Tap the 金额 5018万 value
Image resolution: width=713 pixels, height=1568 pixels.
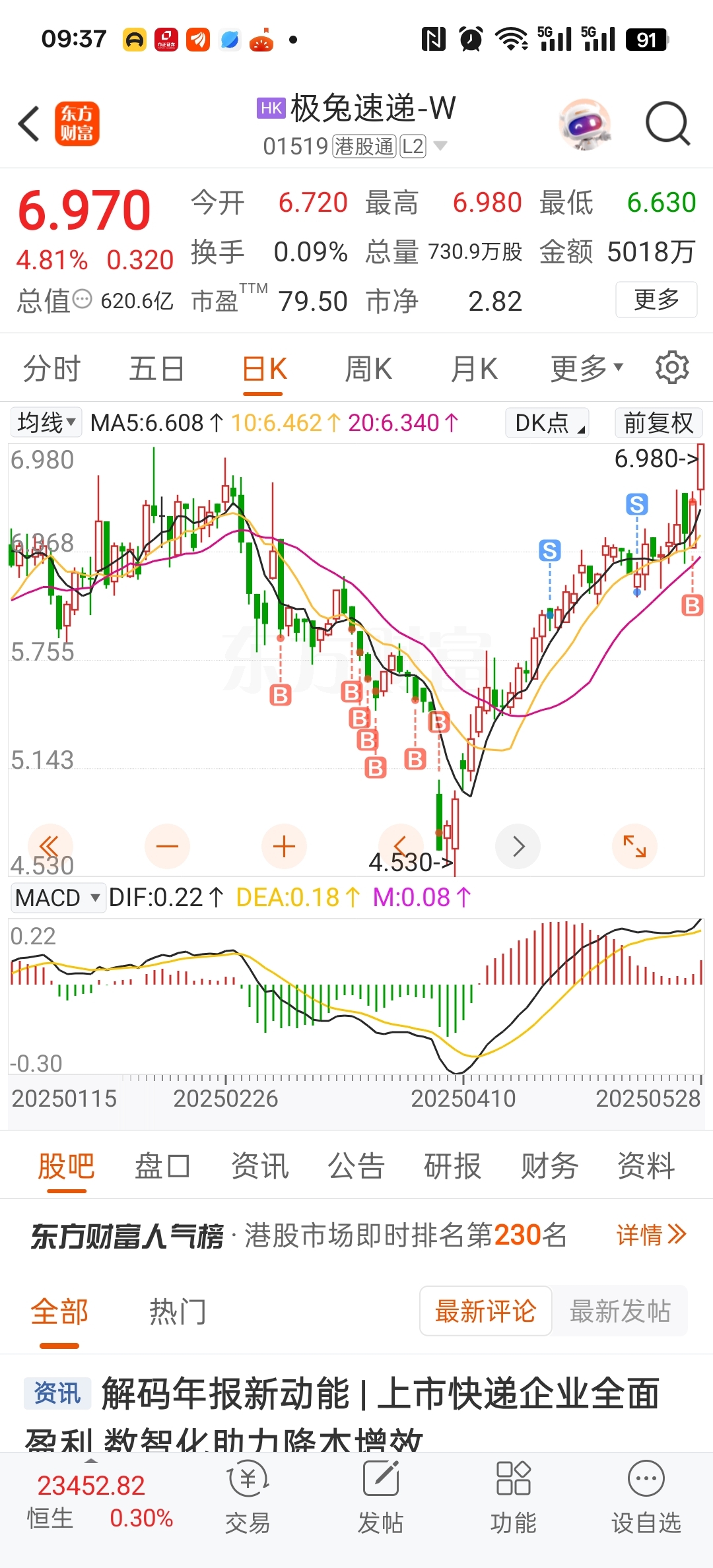[x=618, y=251]
